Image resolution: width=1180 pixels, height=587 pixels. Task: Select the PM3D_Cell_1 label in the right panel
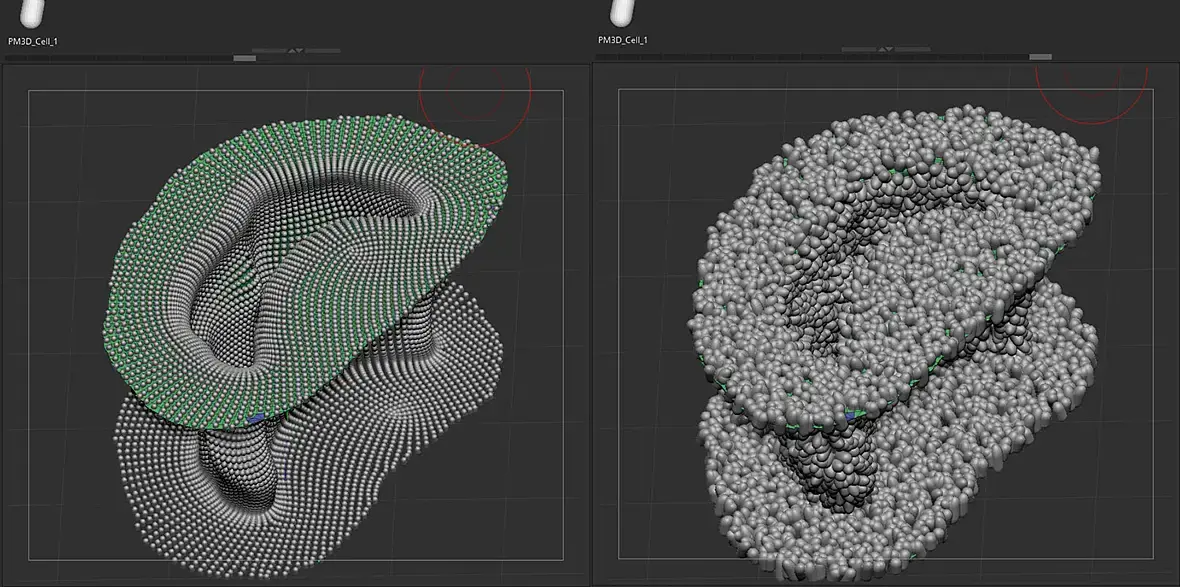tap(622, 41)
